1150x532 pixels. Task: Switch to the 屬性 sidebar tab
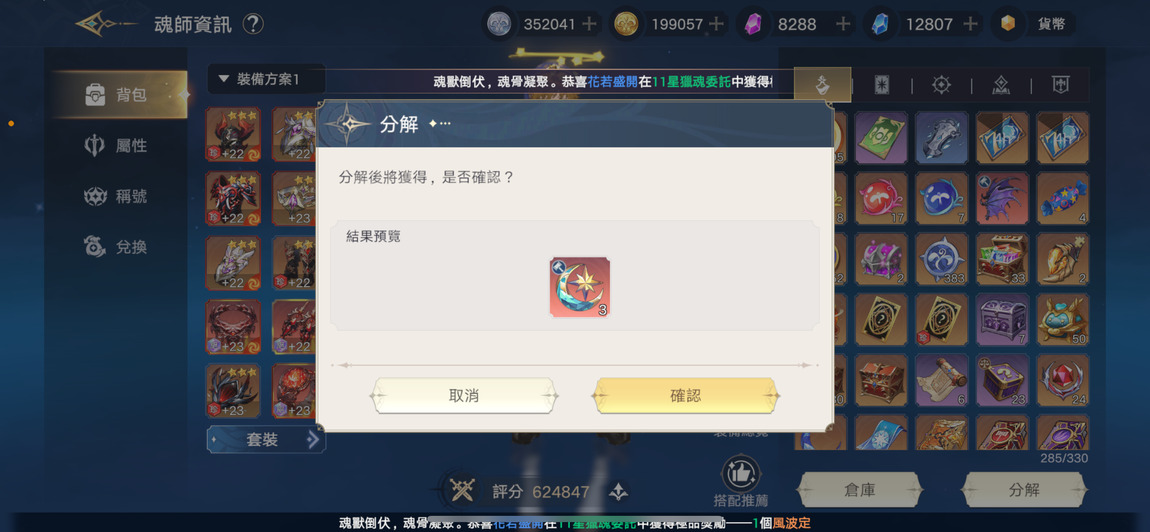click(x=117, y=146)
